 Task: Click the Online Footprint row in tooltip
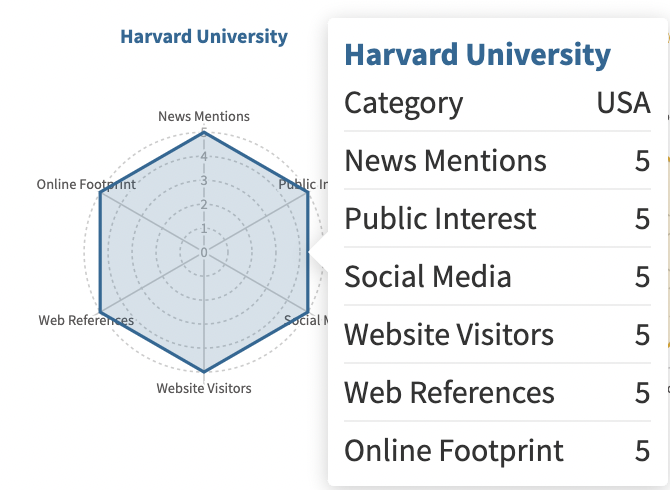coord(497,450)
